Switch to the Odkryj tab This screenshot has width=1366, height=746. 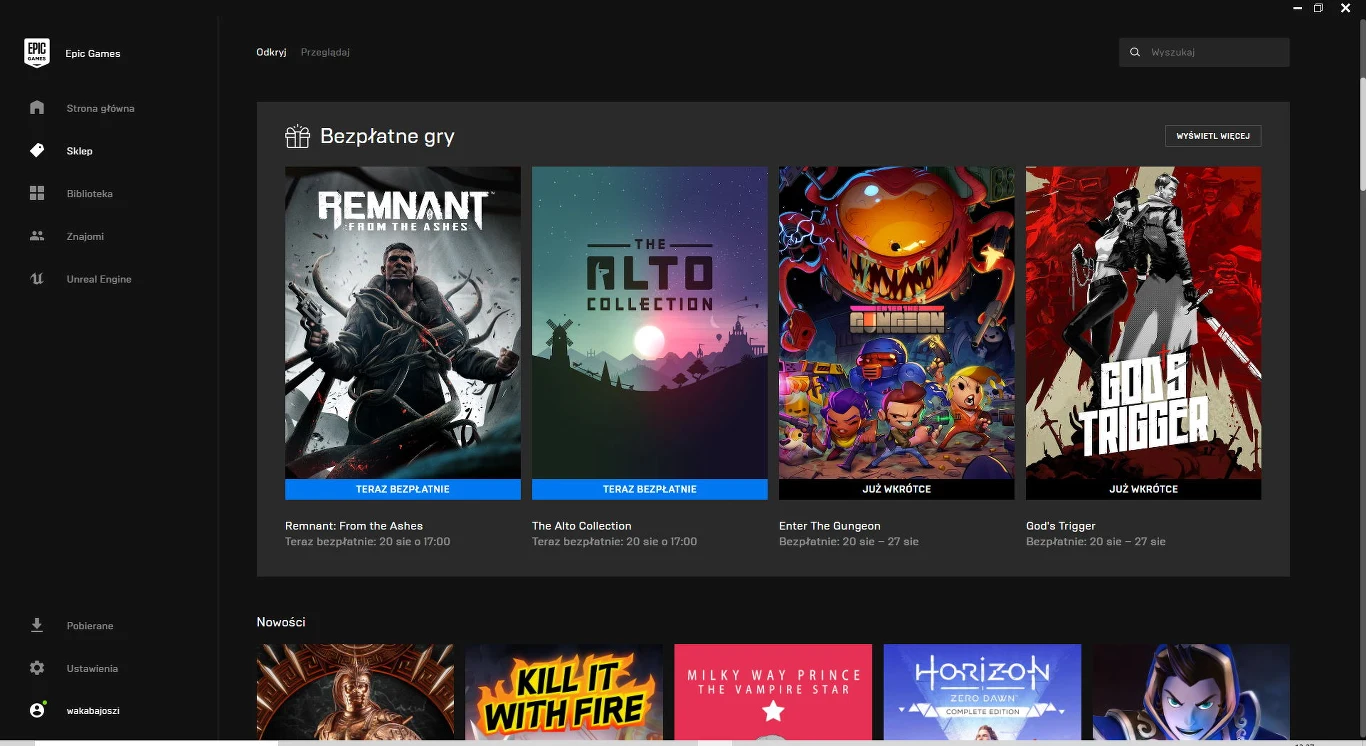coord(271,52)
